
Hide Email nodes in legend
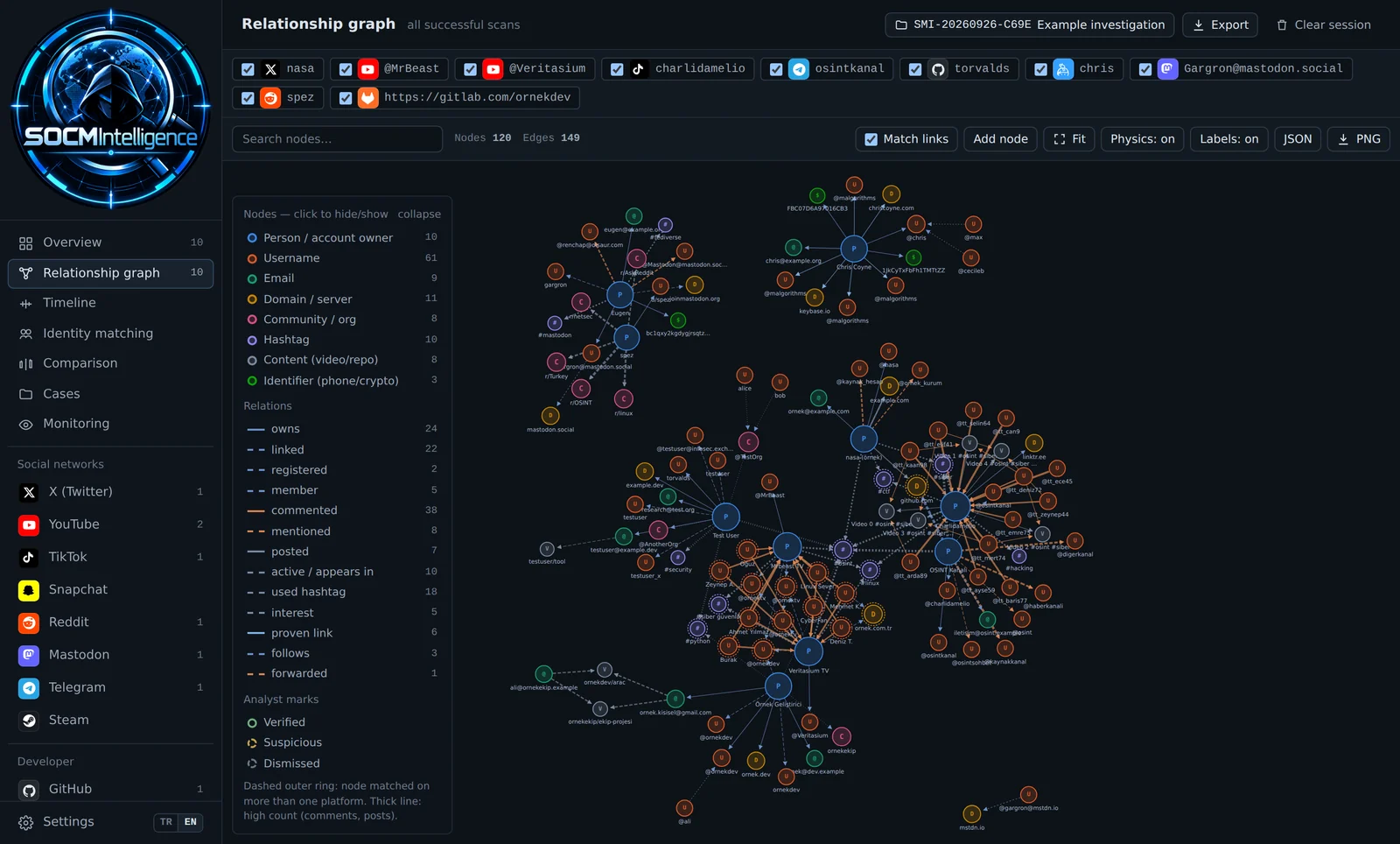tap(342, 278)
